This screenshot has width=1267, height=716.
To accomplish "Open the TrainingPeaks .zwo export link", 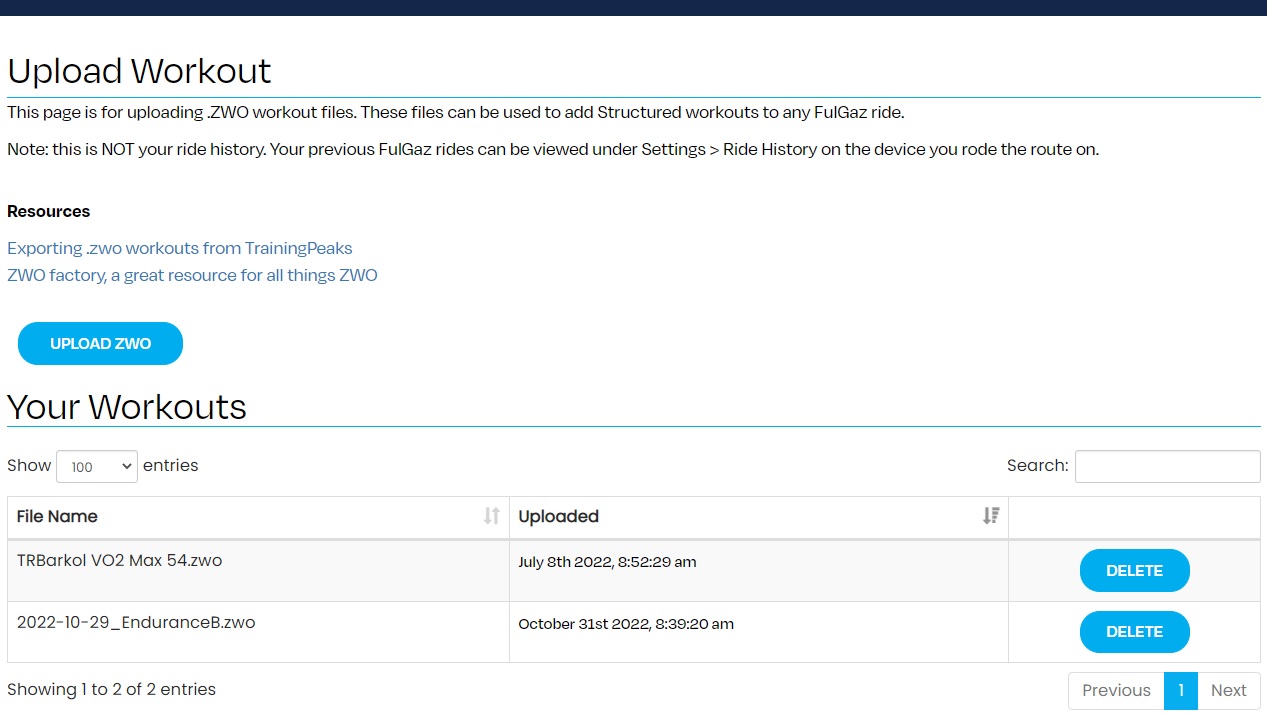I will (x=180, y=248).
